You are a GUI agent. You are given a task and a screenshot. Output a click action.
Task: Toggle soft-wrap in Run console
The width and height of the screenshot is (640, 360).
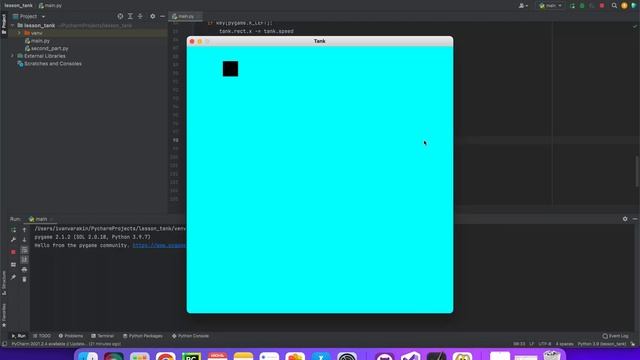click(24, 250)
